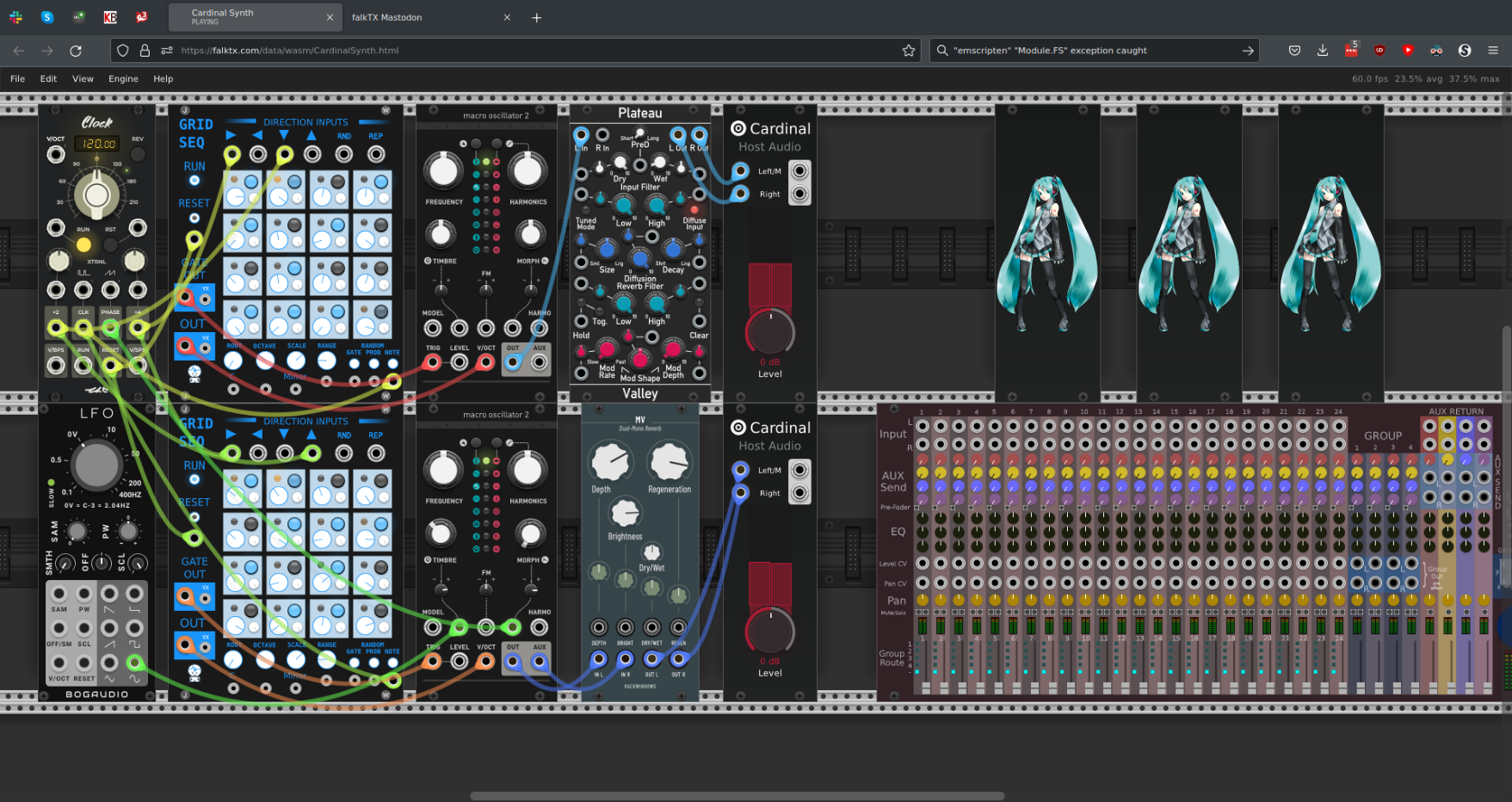The width and height of the screenshot is (1512, 802).
Task: Open the Slack pinned tab
Action: pos(15,17)
